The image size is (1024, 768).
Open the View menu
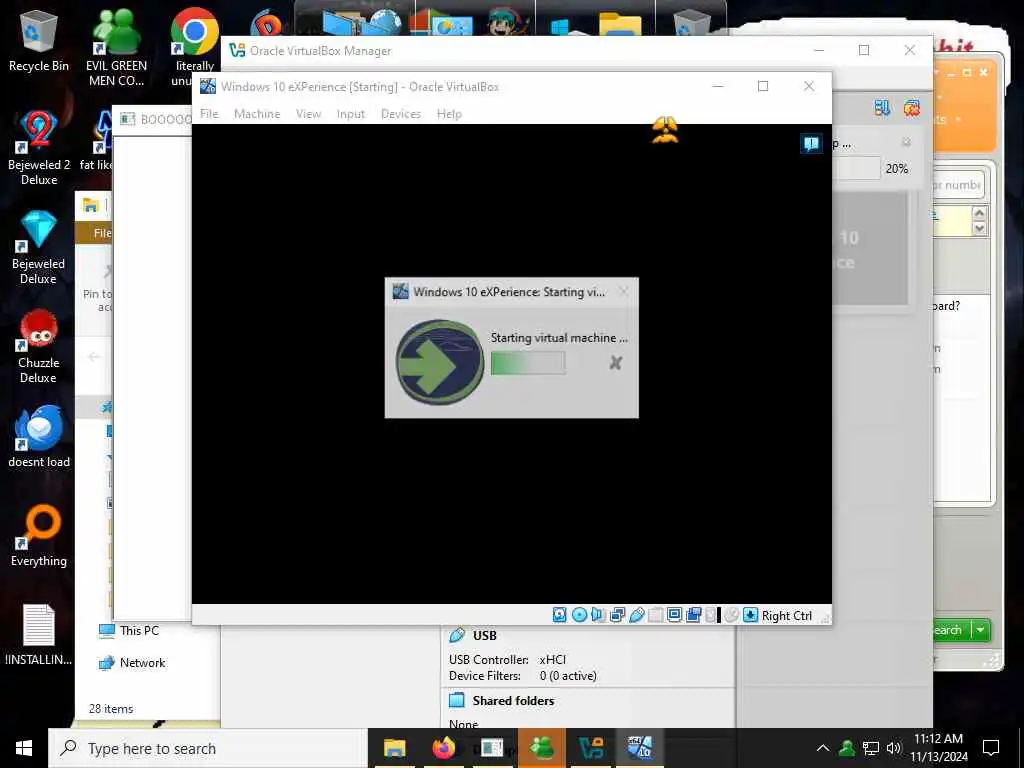coord(308,114)
